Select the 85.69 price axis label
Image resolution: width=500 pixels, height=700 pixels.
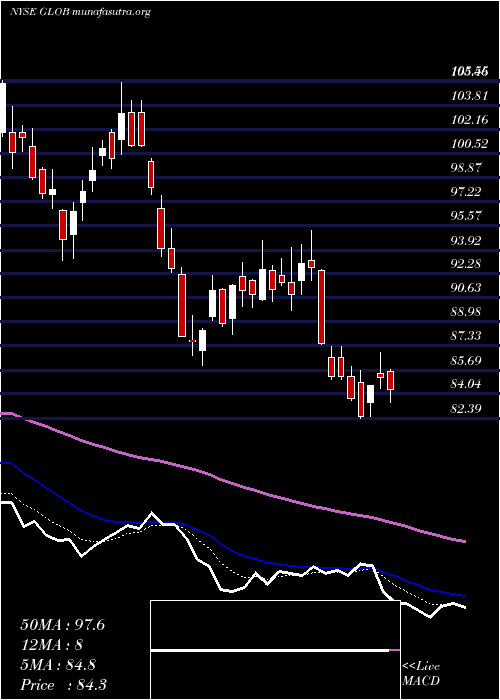click(x=466, y=360)
